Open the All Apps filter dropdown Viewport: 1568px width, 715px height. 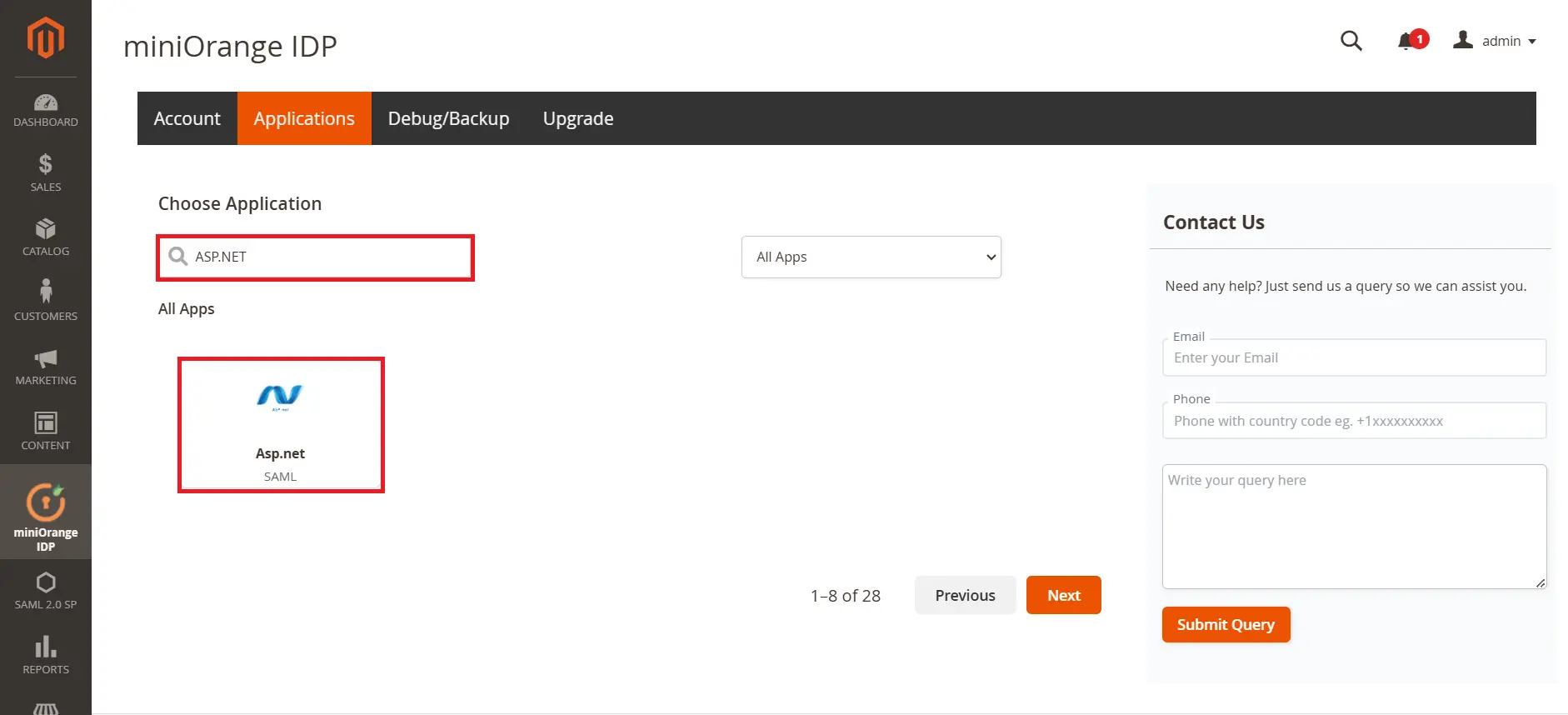click(871, 257)
